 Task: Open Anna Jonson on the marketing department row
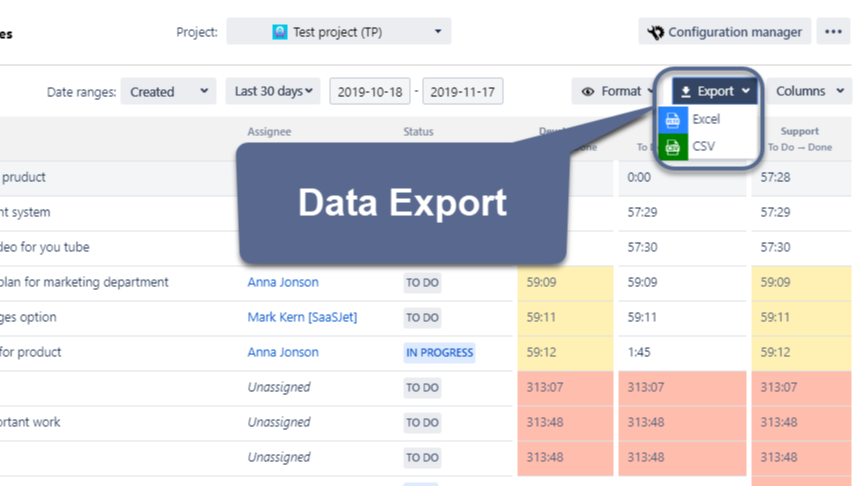pos(283,282)
